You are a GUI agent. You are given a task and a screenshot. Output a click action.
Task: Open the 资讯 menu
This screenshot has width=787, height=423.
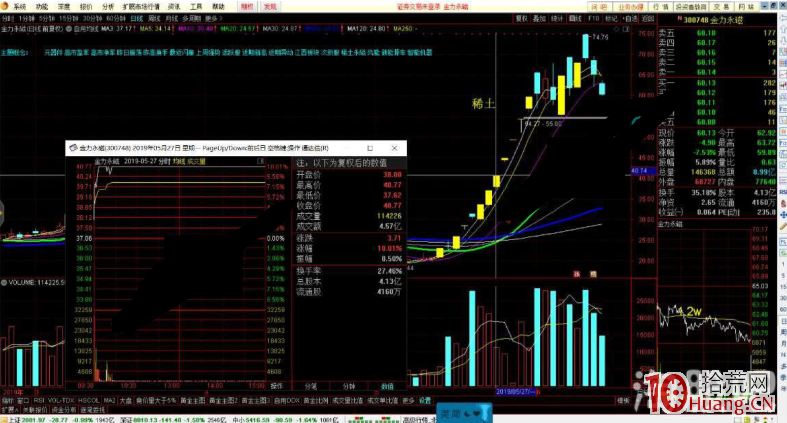(174, 7)
